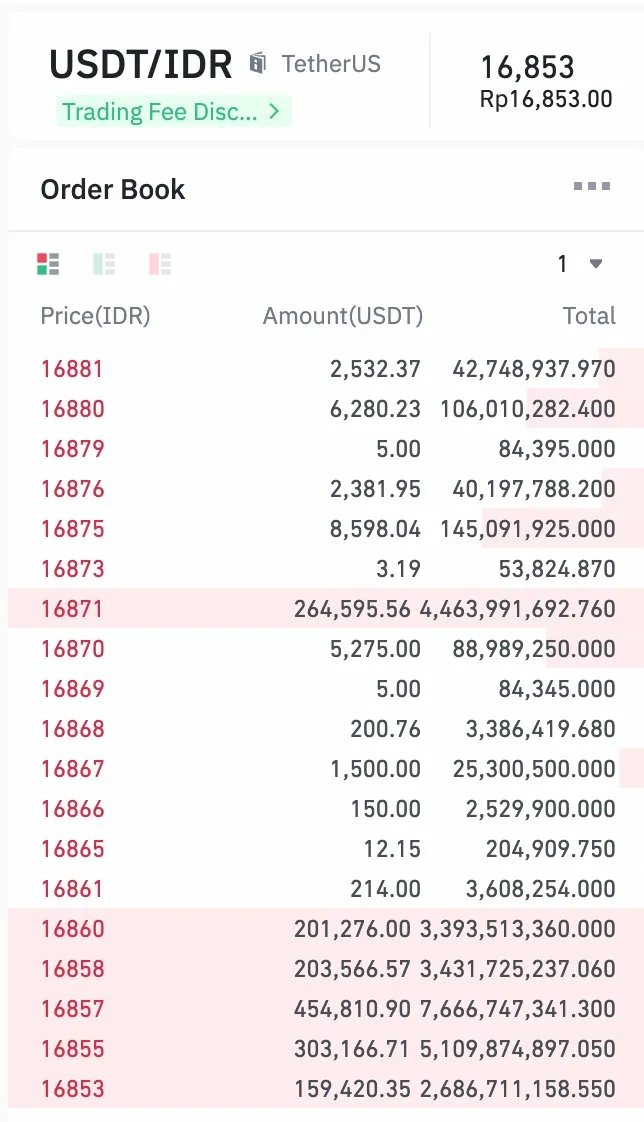Click the USDT/IDR pair title
Viewport: 644px width, 1122px height.
click(140, 65)
